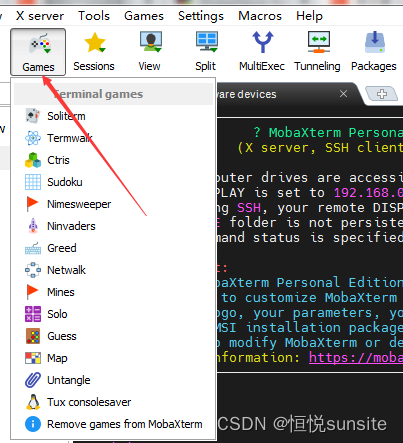The image size is (403, 443).
Task: Choose Remove games from MobaXterm
Action: [113, 424]
